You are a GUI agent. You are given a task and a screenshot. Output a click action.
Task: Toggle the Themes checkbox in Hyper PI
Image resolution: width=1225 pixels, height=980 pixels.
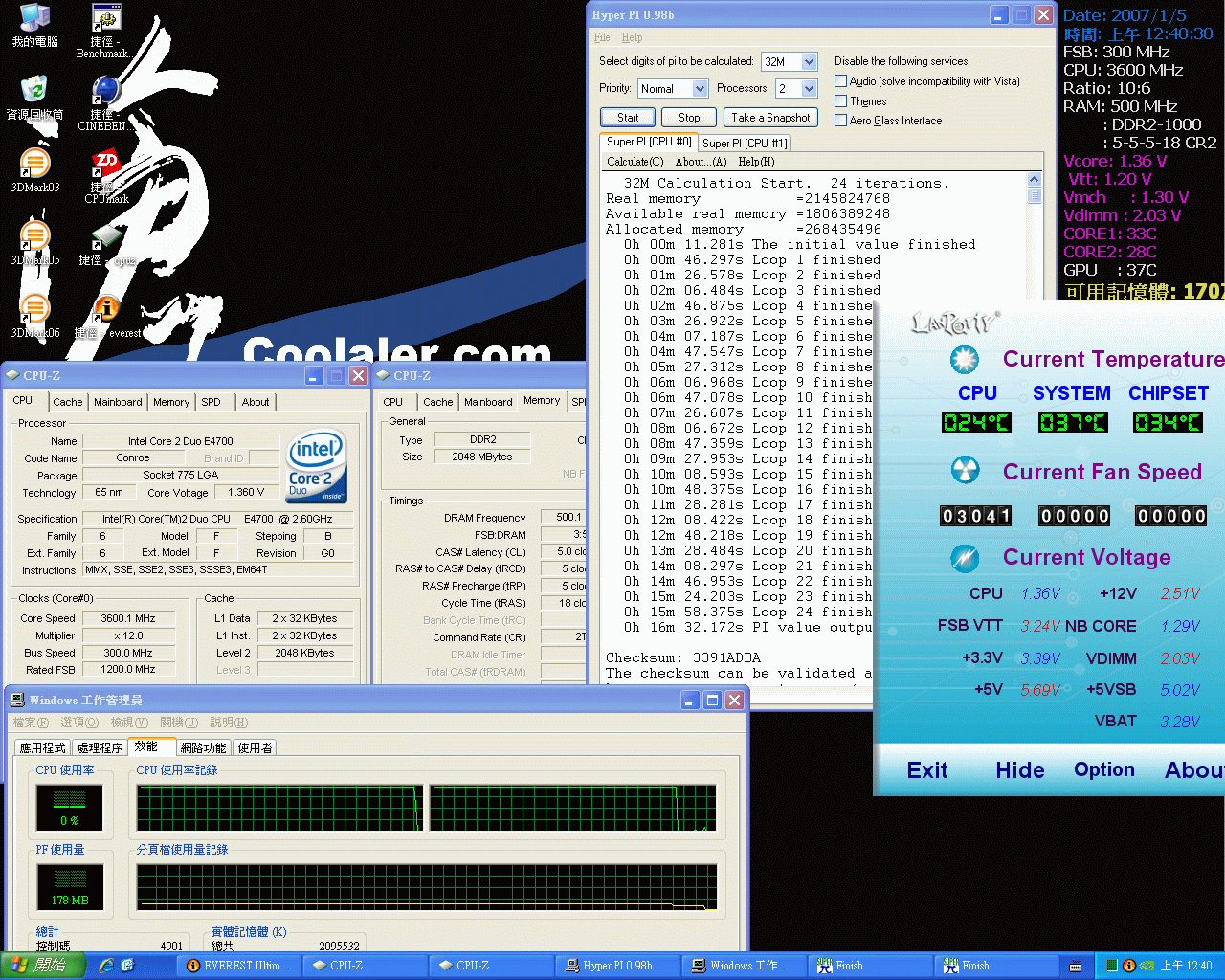point(840,100)
